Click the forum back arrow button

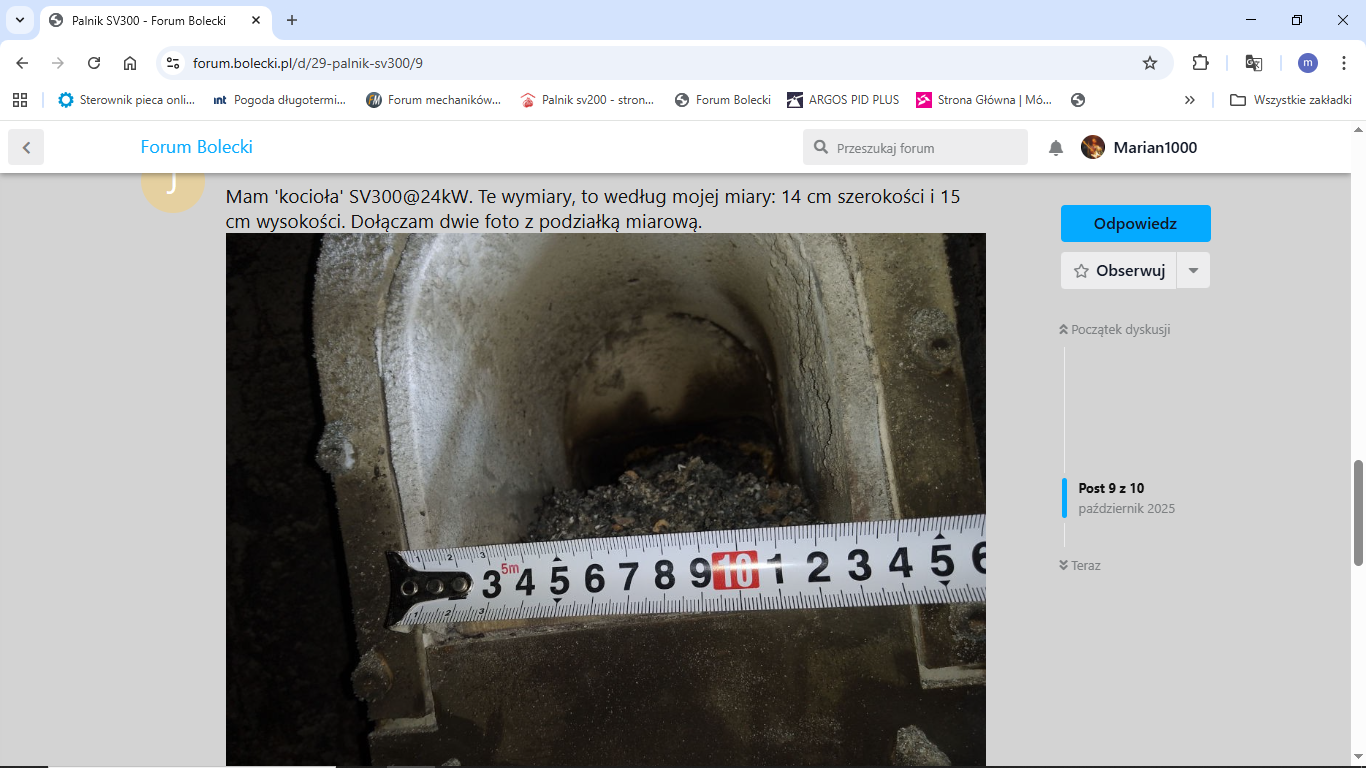tap(27, 148)
